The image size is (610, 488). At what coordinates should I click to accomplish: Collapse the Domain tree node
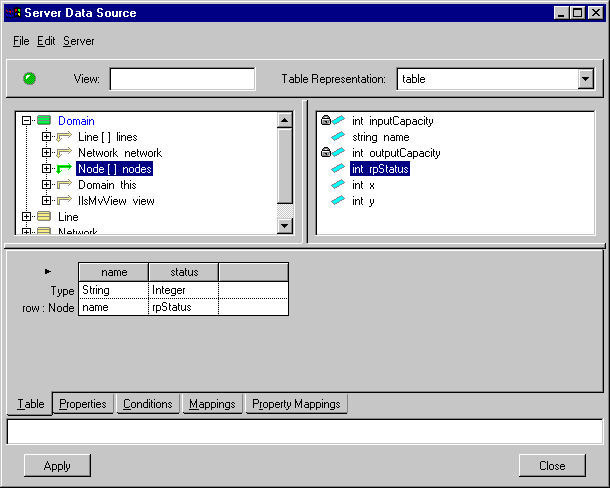26,121
